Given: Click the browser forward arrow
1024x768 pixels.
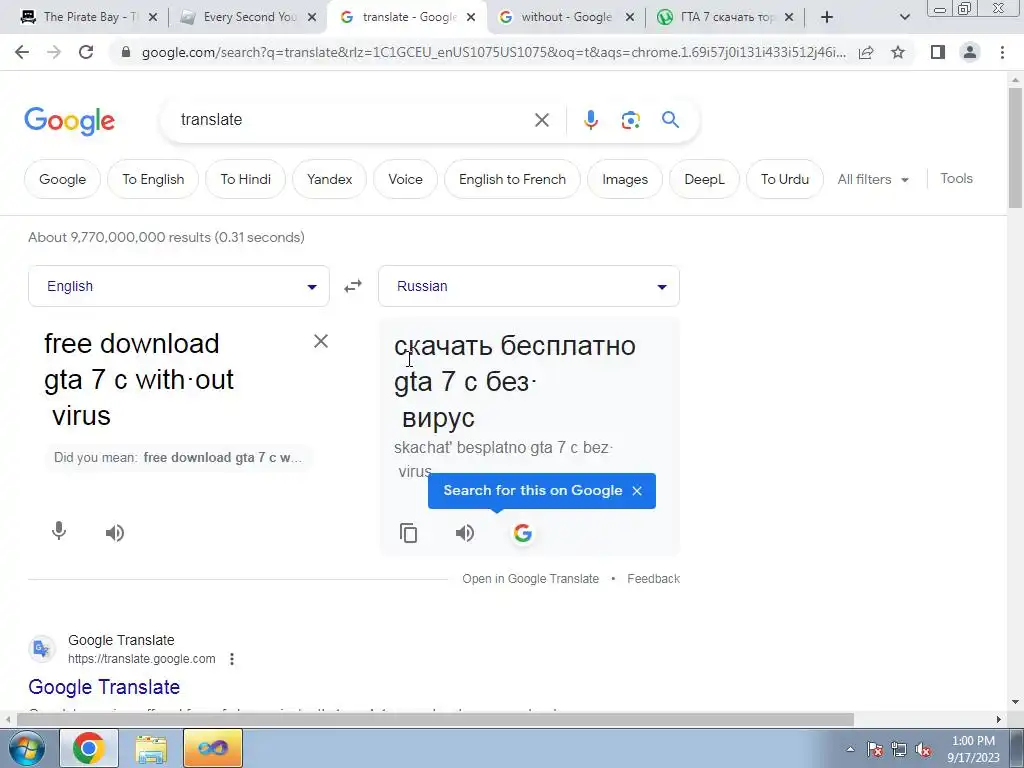Looking at the screenshot, I should click(54, 52).
